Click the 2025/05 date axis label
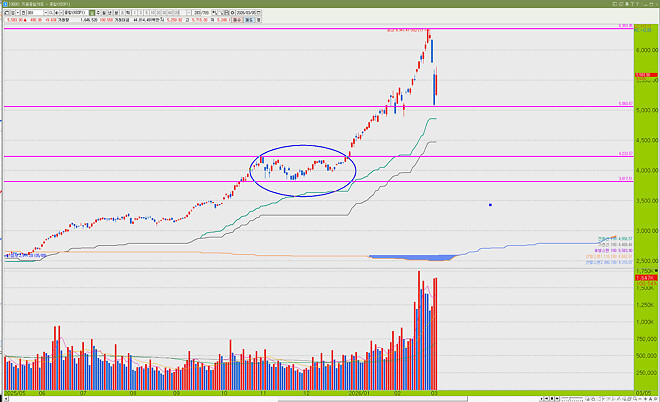Screen dimensions: 660x402 [x=15, y=393]
